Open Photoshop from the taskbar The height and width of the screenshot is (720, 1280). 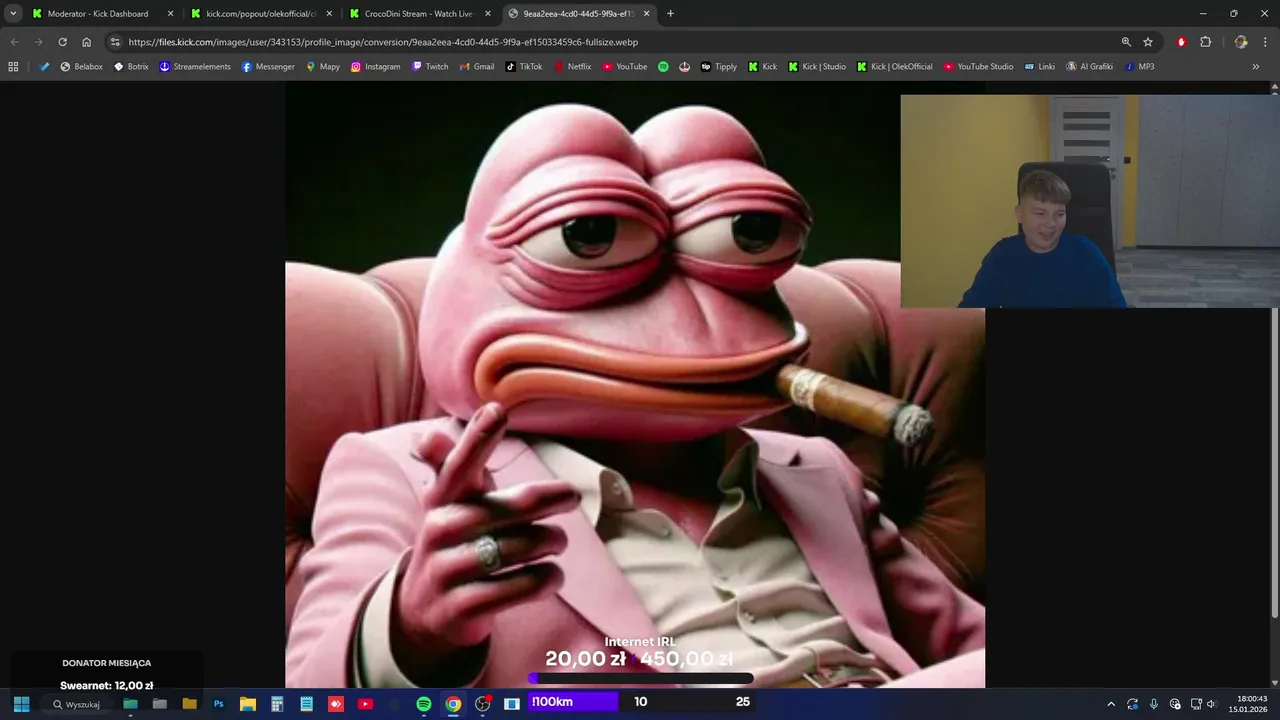[218, 703]
